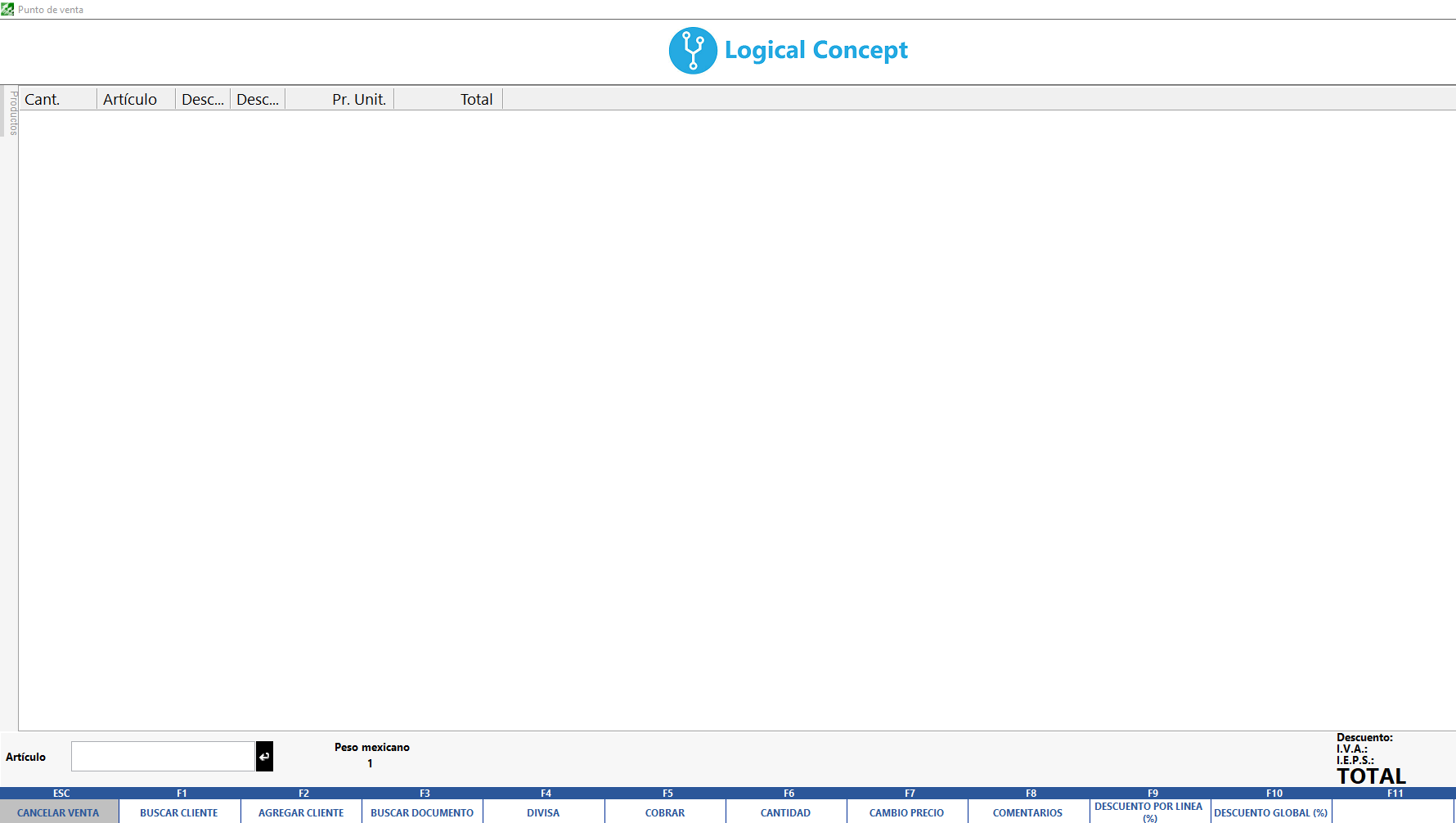
Task: Click the Logical Concept logo icon
Action: point(693,51)
